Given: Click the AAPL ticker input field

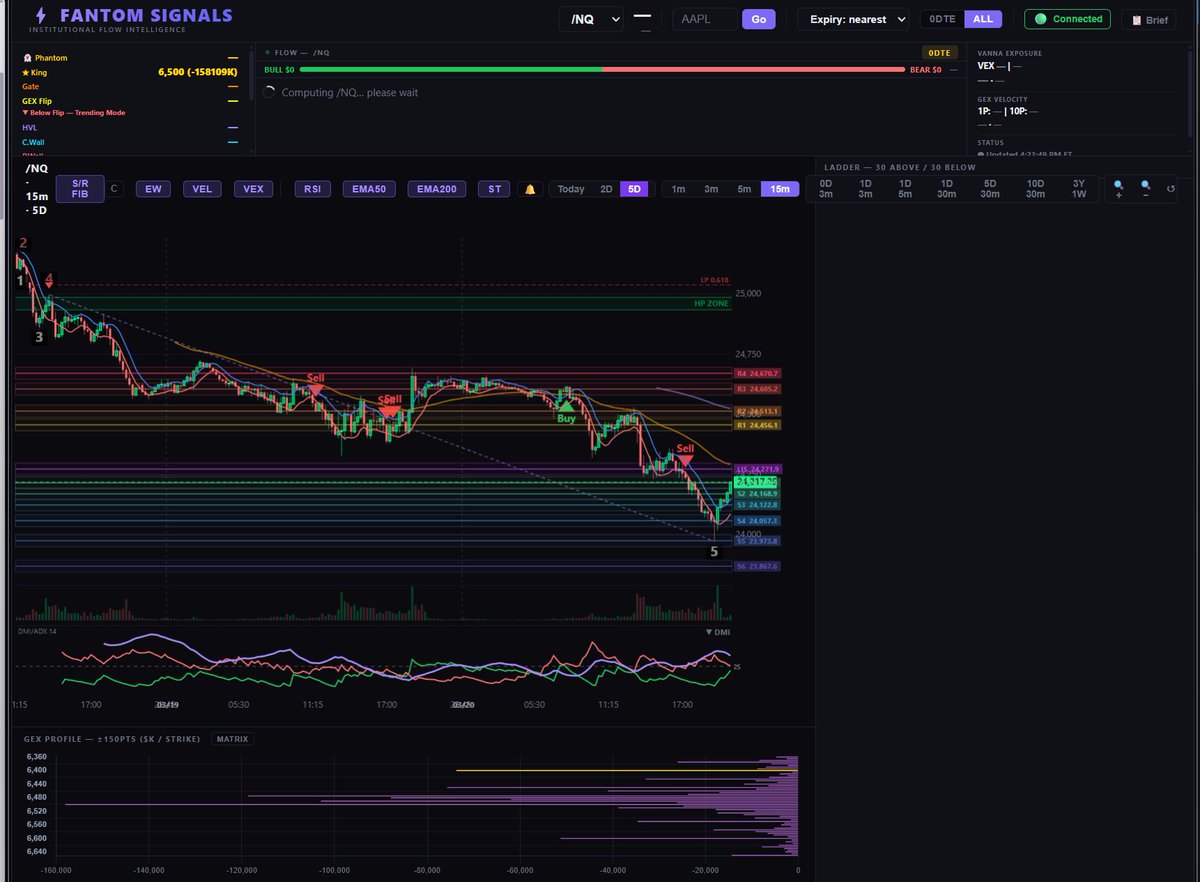Looking at the screenshot, I should point(704,19).
